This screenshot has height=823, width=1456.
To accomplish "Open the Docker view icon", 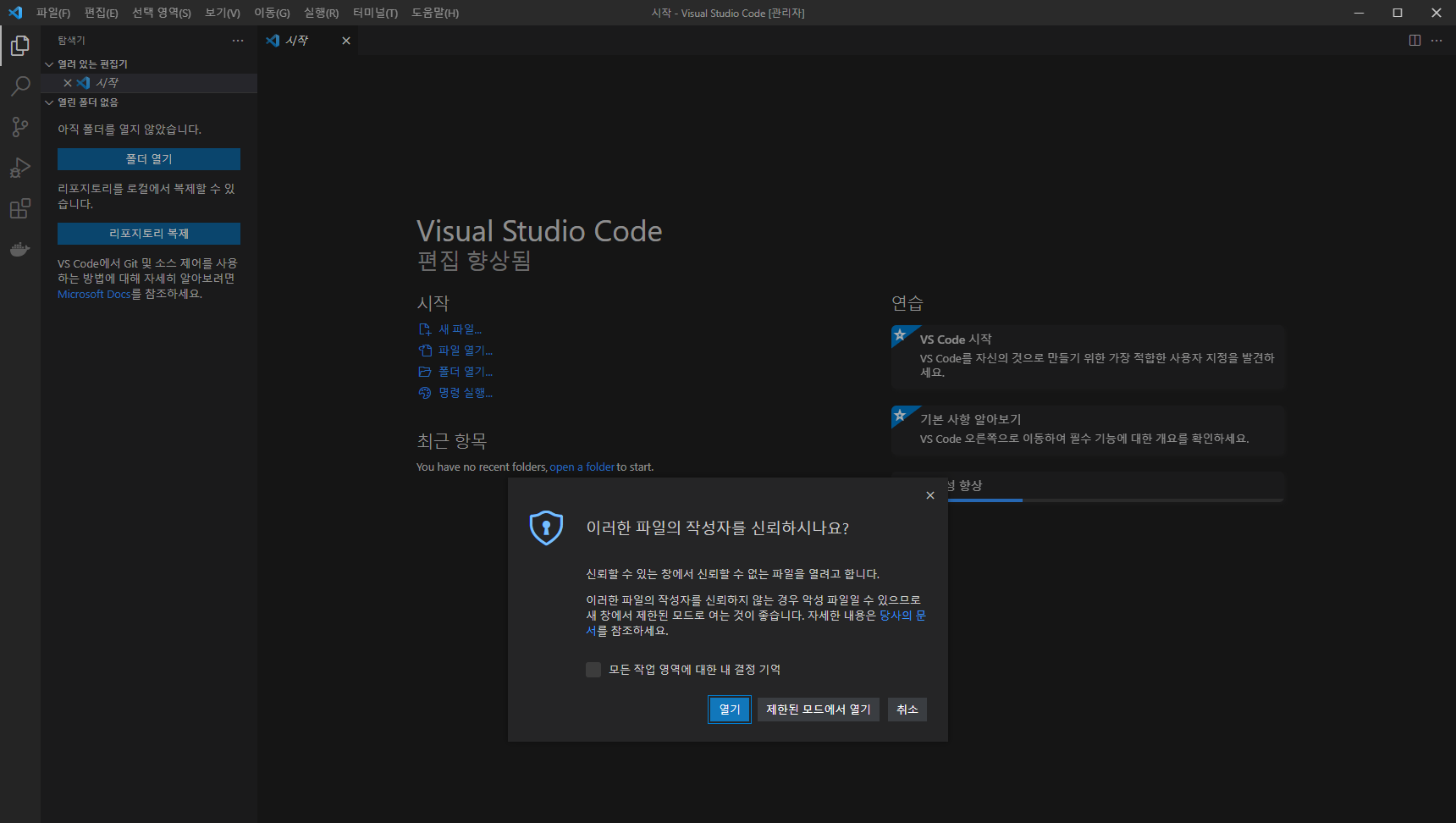I will (20, 249).
